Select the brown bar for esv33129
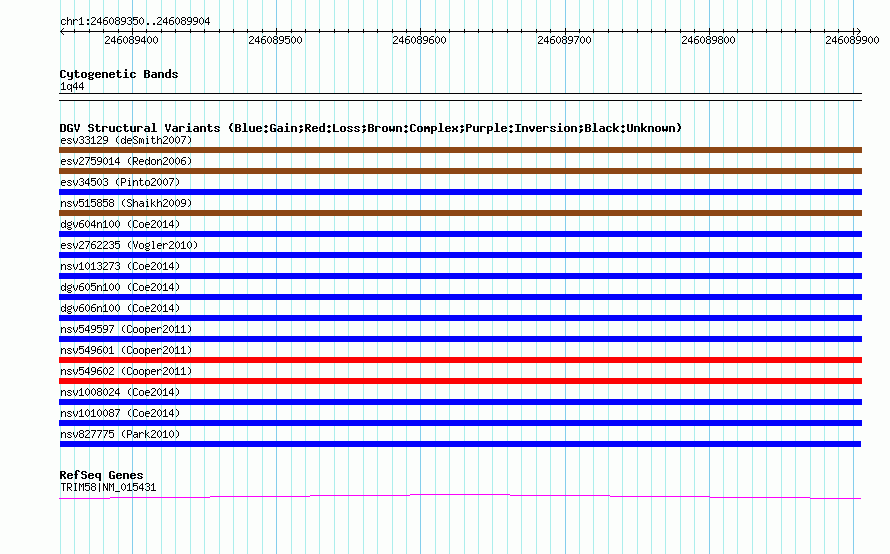890x554 pixels. pyautogui.click(x=460, y=150)
